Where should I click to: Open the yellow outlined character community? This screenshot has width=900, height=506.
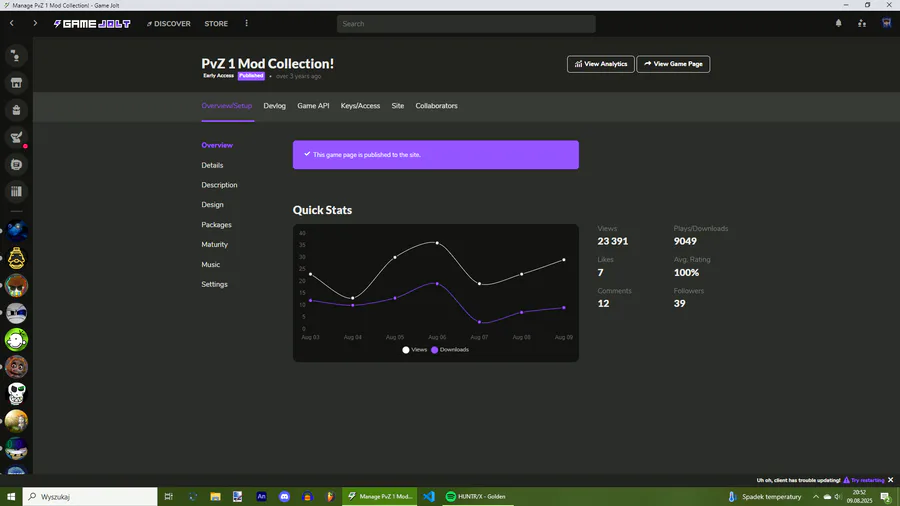[x=16, y=258]
